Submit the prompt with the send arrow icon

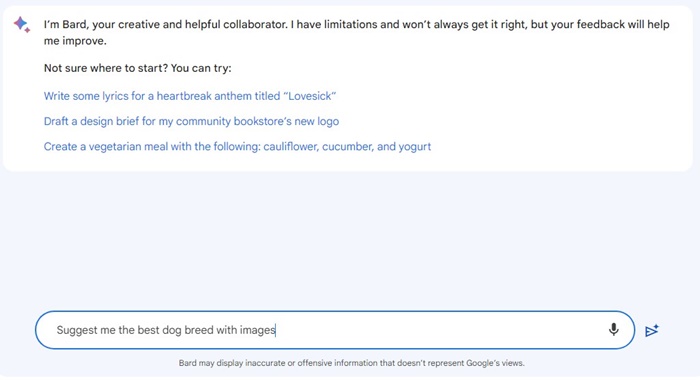652,330
